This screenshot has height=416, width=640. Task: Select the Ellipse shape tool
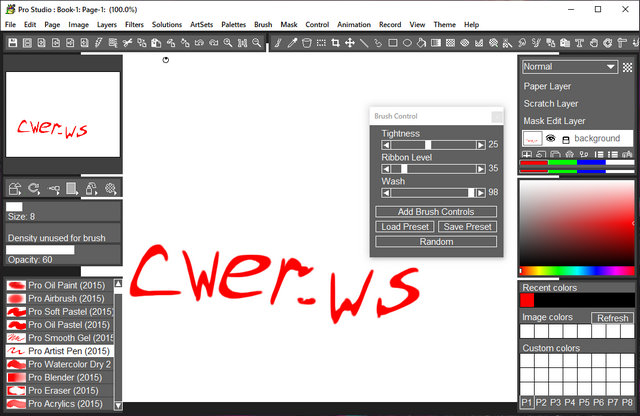pos(408,43)
